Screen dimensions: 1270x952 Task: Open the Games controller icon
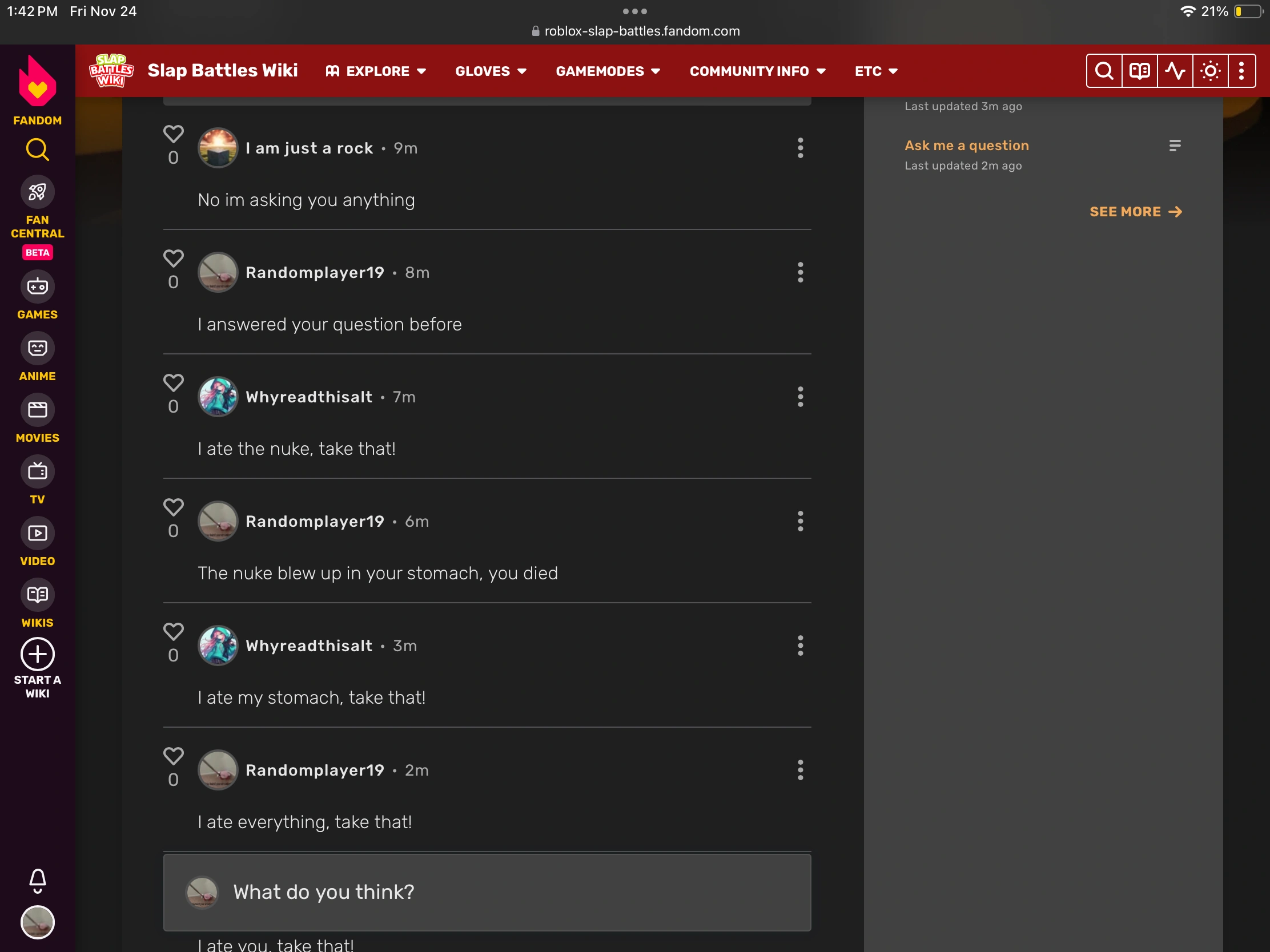tap(37, 287)
